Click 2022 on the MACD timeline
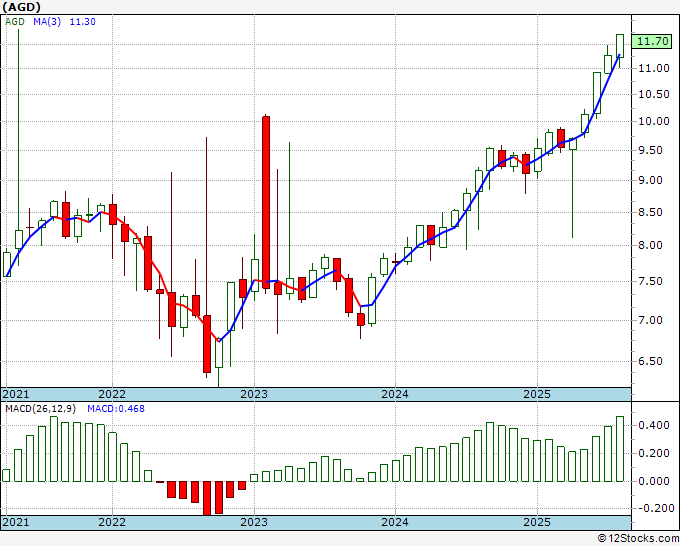The height and width of the screenshot is (546, 680). pos(112,522)
